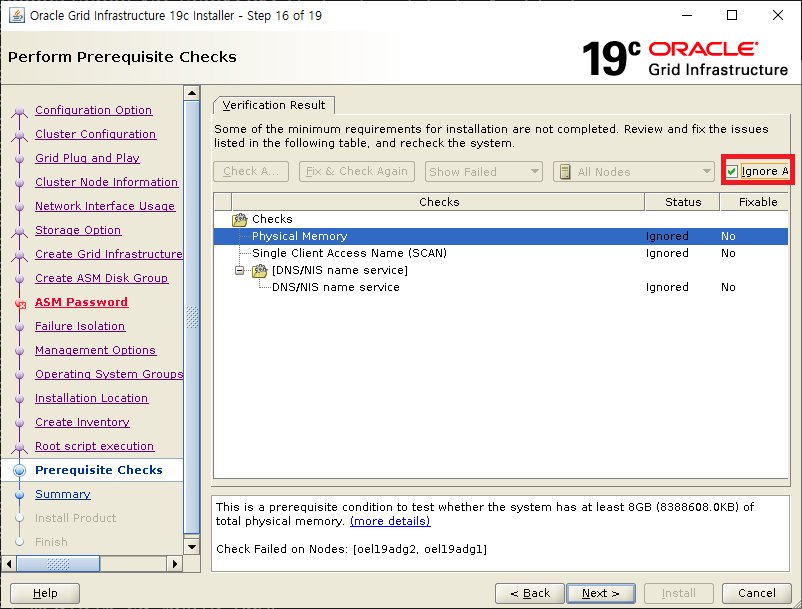802x609 pixels.
Task: Open the more details link
Action: pyautogui.click(x=390, y=521)
